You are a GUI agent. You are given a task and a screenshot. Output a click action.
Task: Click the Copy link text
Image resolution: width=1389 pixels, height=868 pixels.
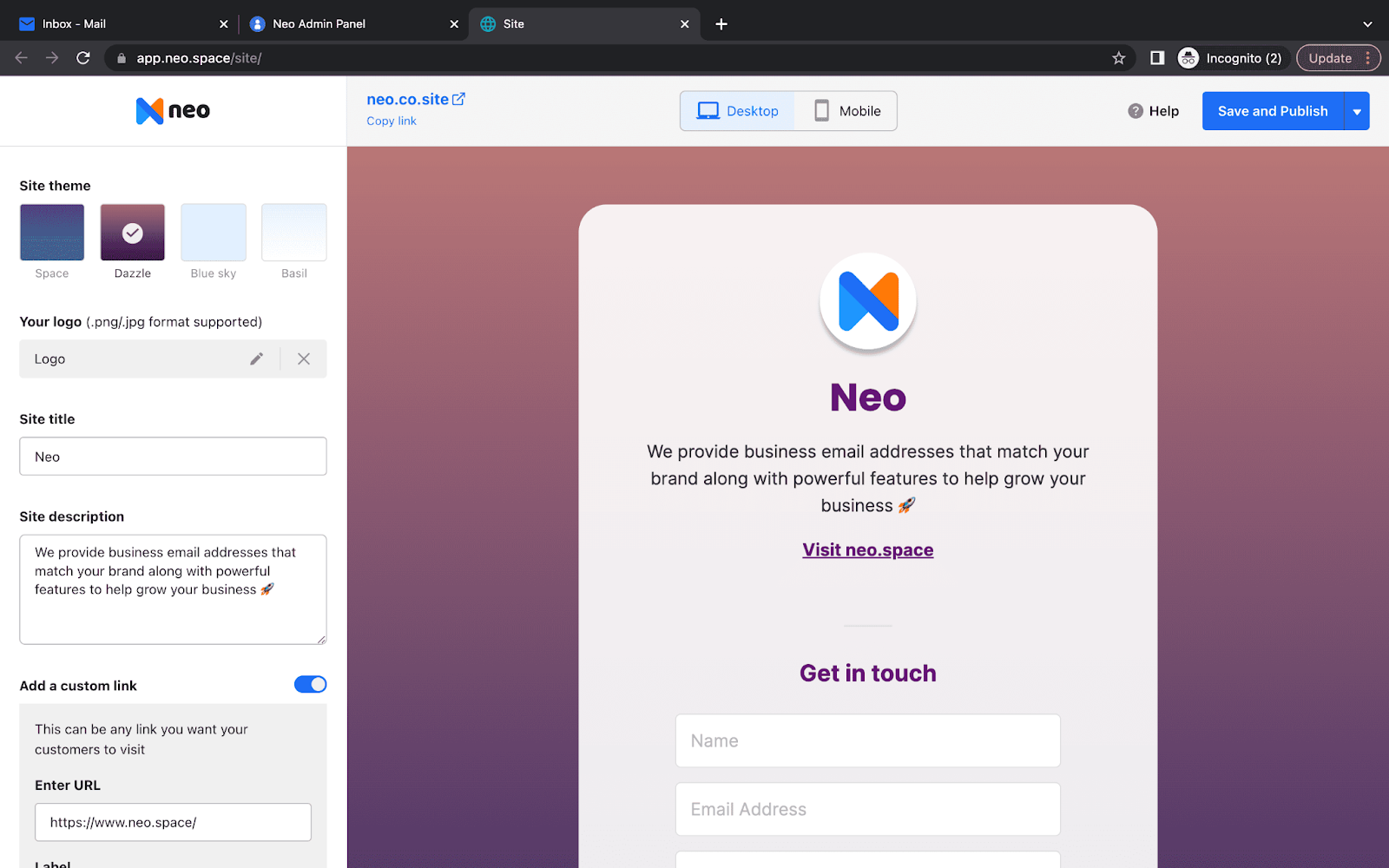point(392,121)
